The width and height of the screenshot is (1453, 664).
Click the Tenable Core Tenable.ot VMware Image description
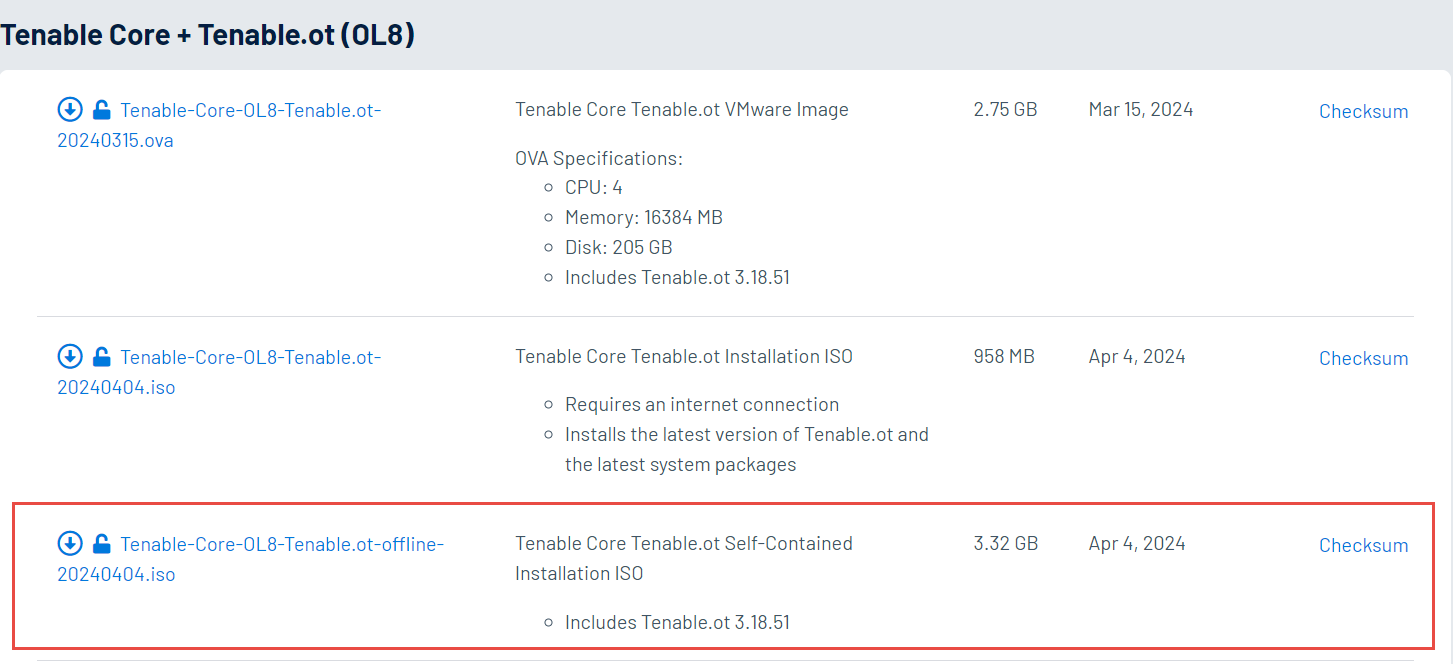(x=681, y=110)
